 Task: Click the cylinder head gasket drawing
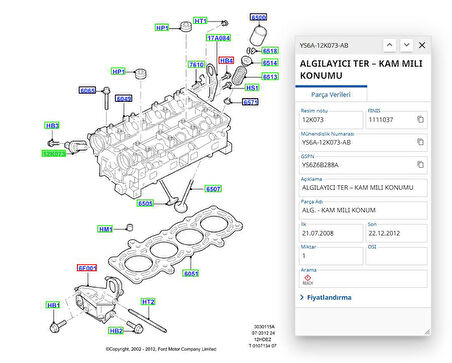point(176,246)
